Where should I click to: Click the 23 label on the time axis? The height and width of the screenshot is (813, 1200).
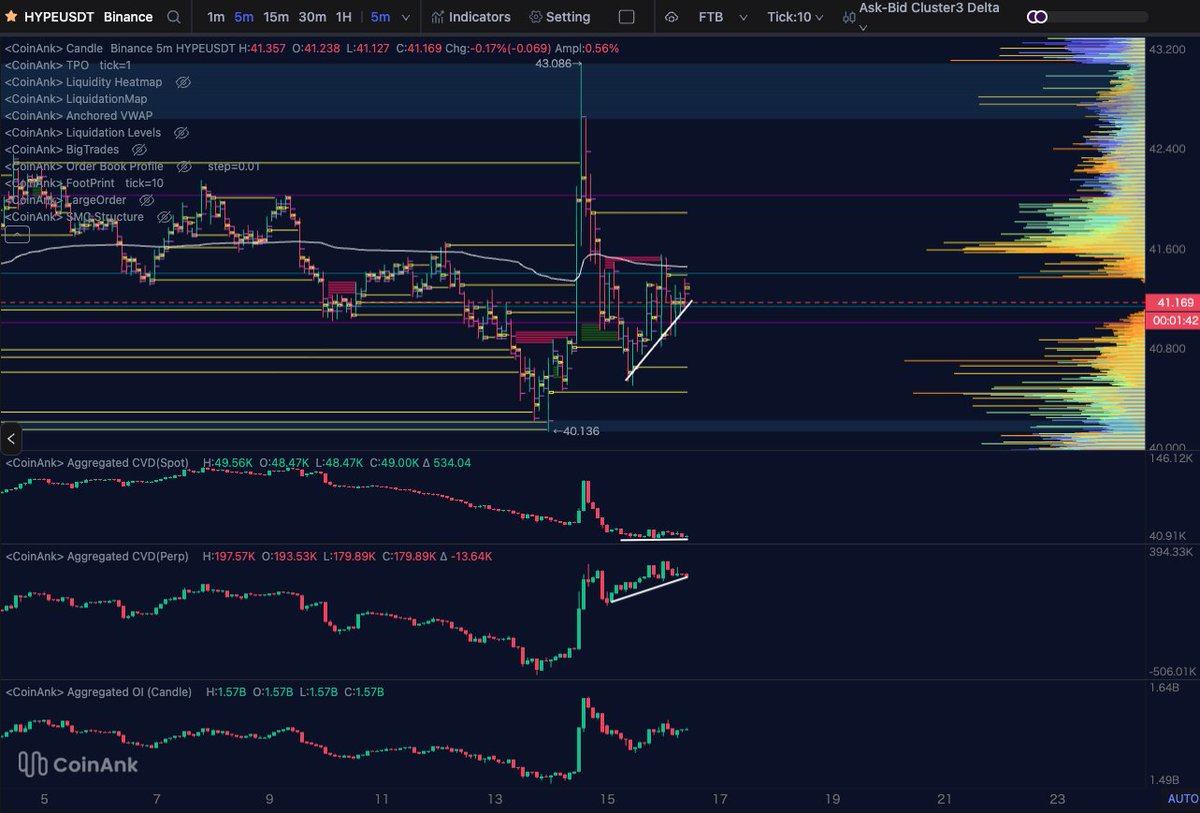tap(1057, 799)
